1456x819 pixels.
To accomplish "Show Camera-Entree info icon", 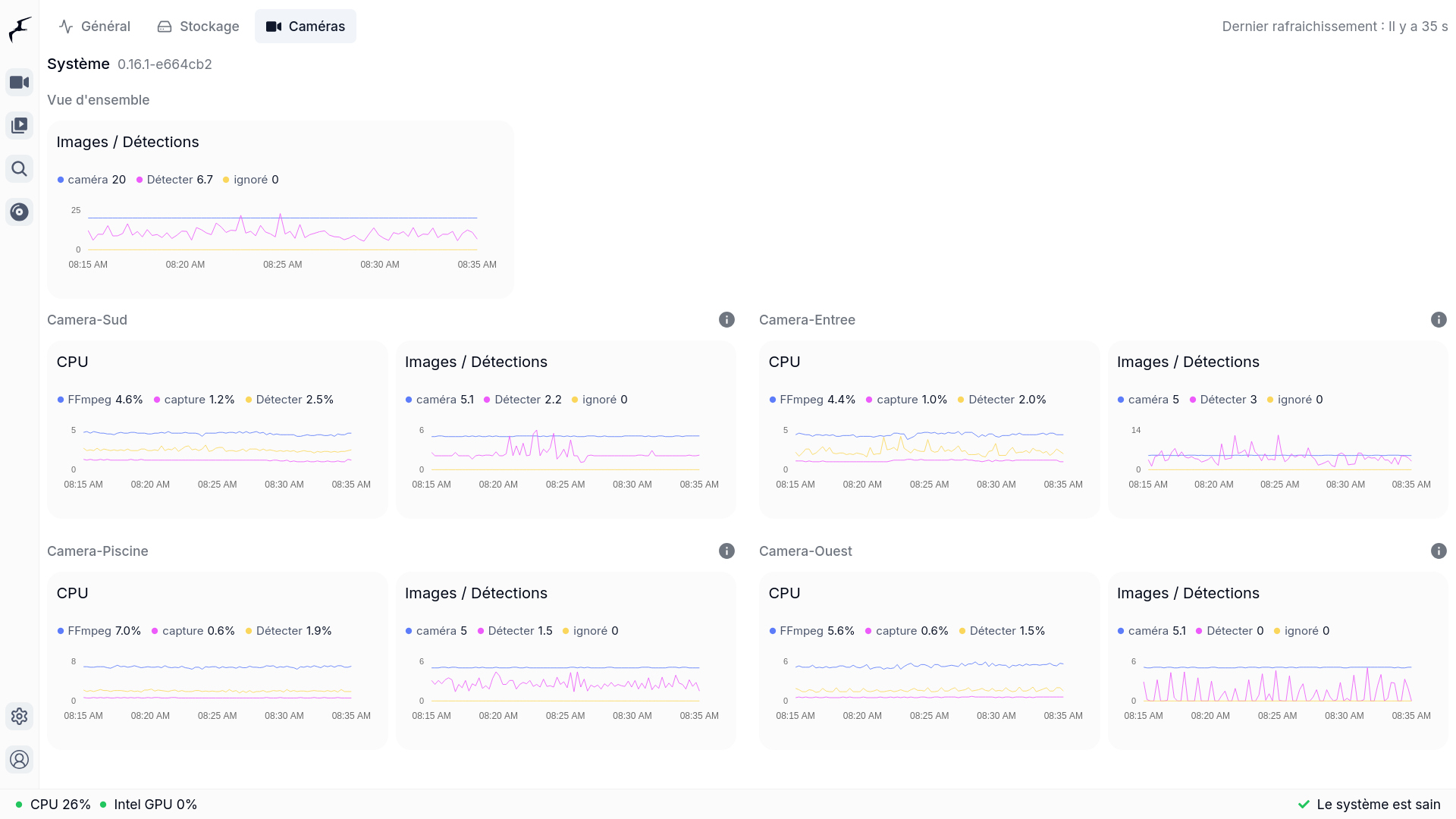I will tap(1439, 319).
